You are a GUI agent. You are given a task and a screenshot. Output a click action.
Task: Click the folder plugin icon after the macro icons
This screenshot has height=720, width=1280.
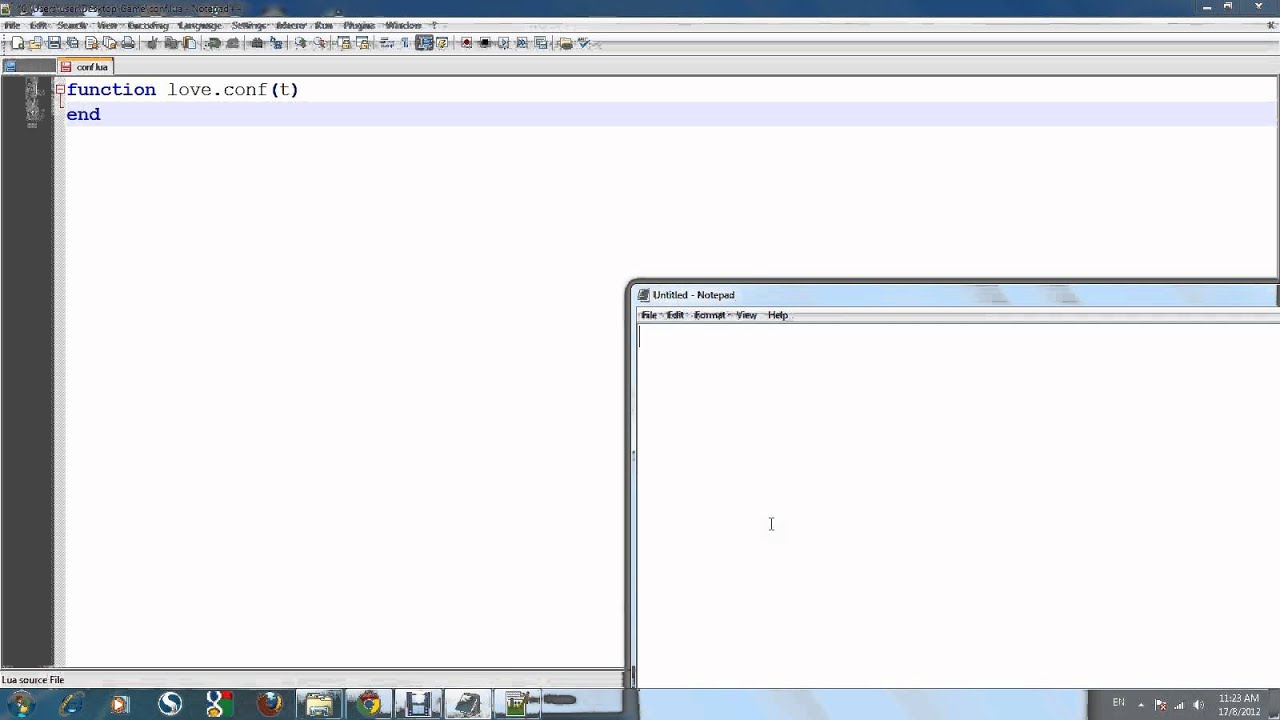565,43
